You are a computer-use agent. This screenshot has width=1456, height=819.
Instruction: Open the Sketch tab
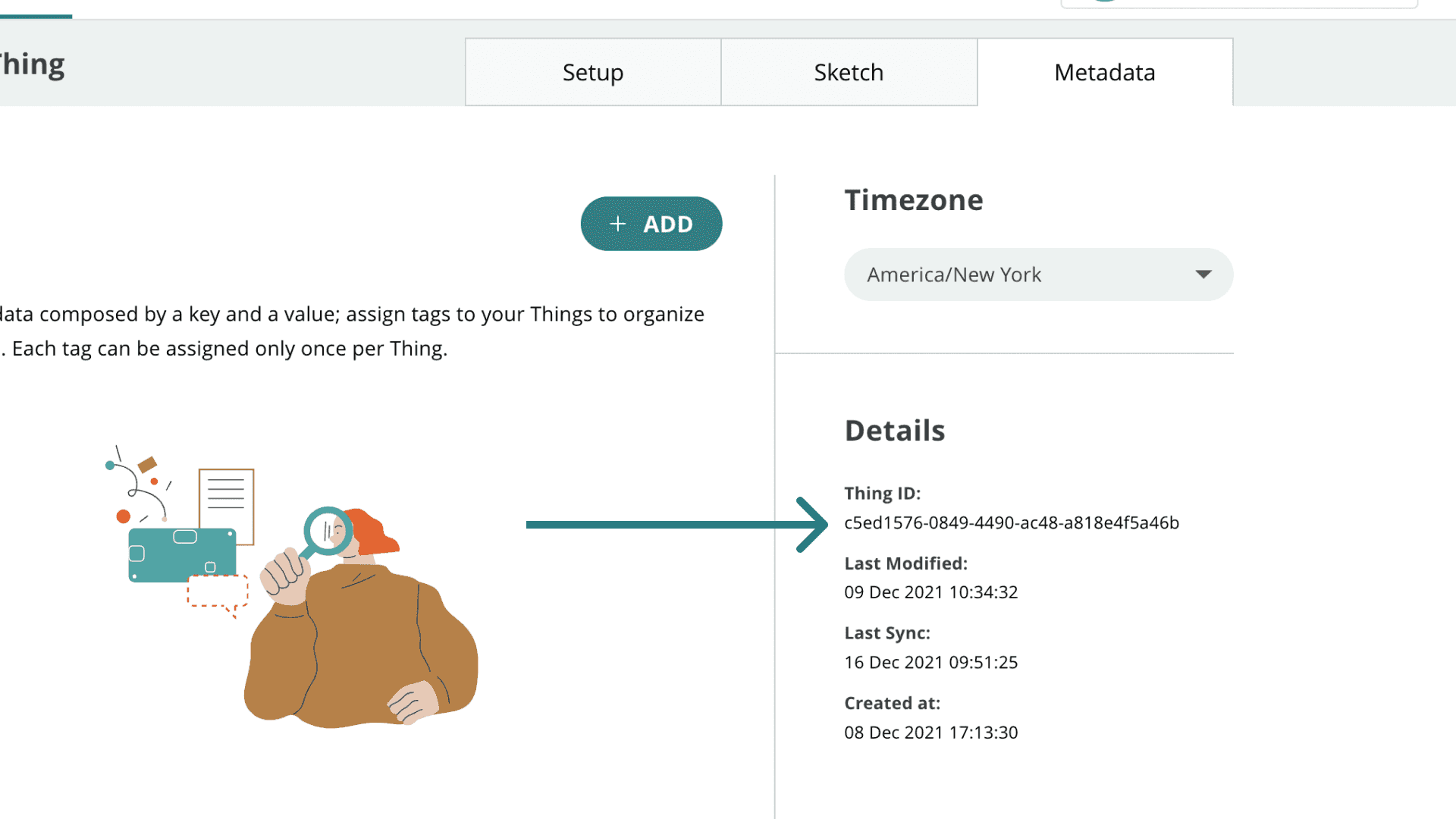[849, 72]
